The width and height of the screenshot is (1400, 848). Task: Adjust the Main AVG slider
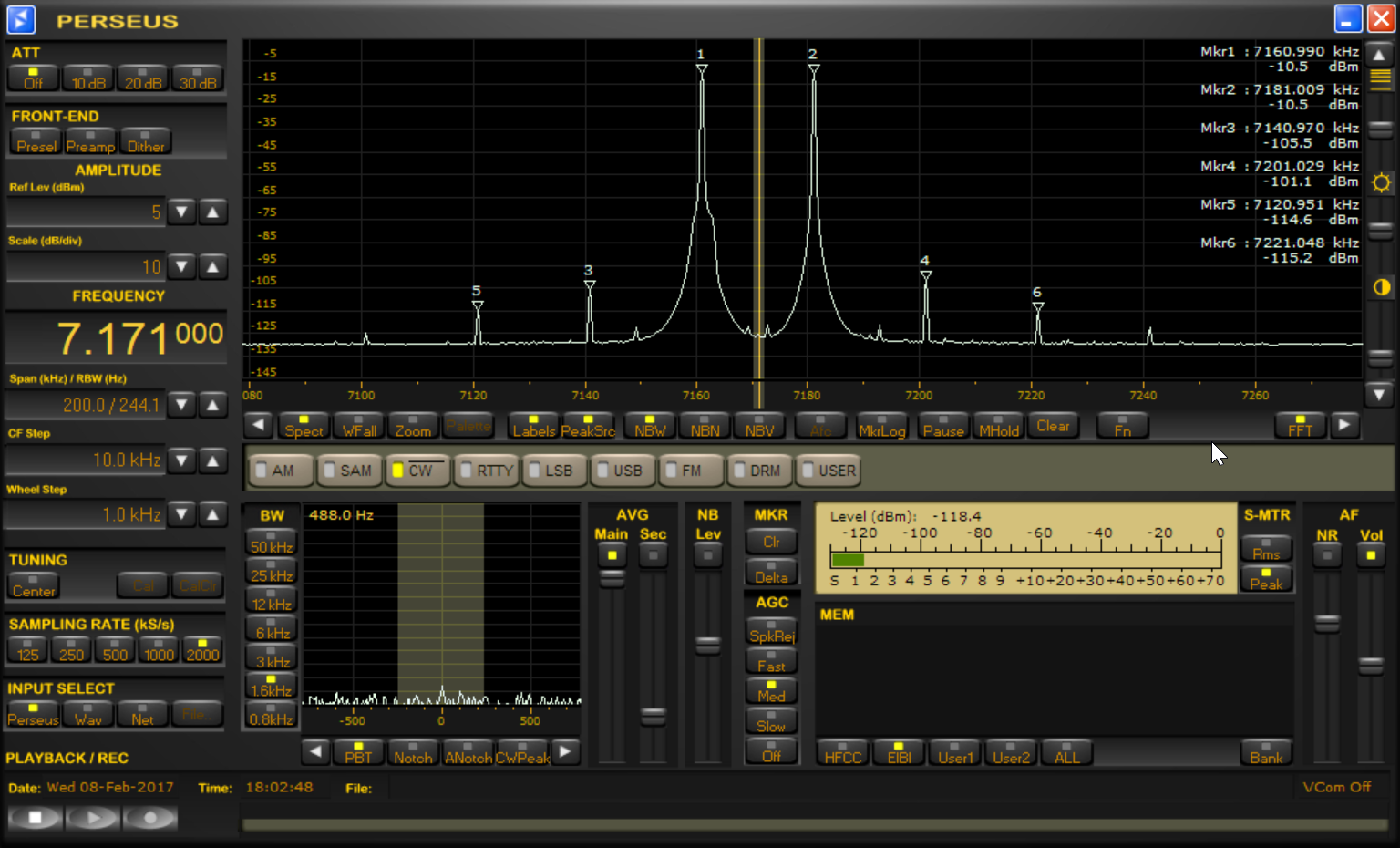click(x=612, y=577)
